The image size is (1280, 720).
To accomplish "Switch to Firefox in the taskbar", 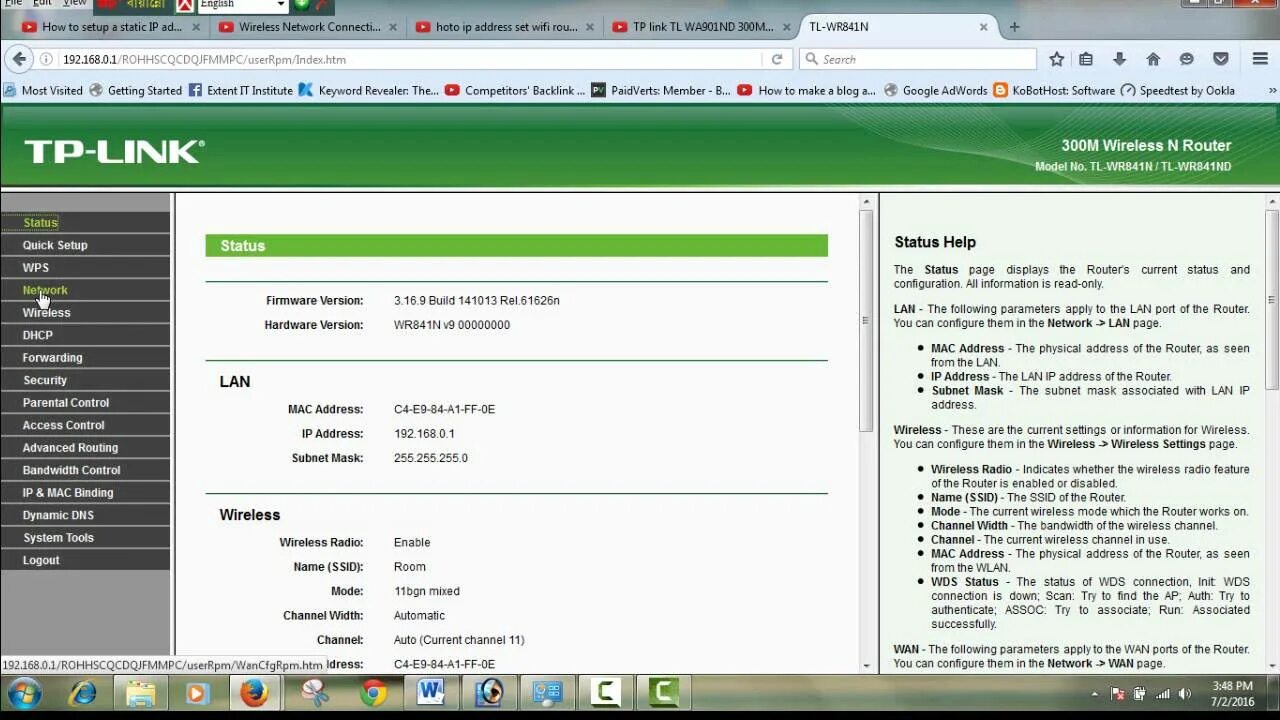I will 254,693.
